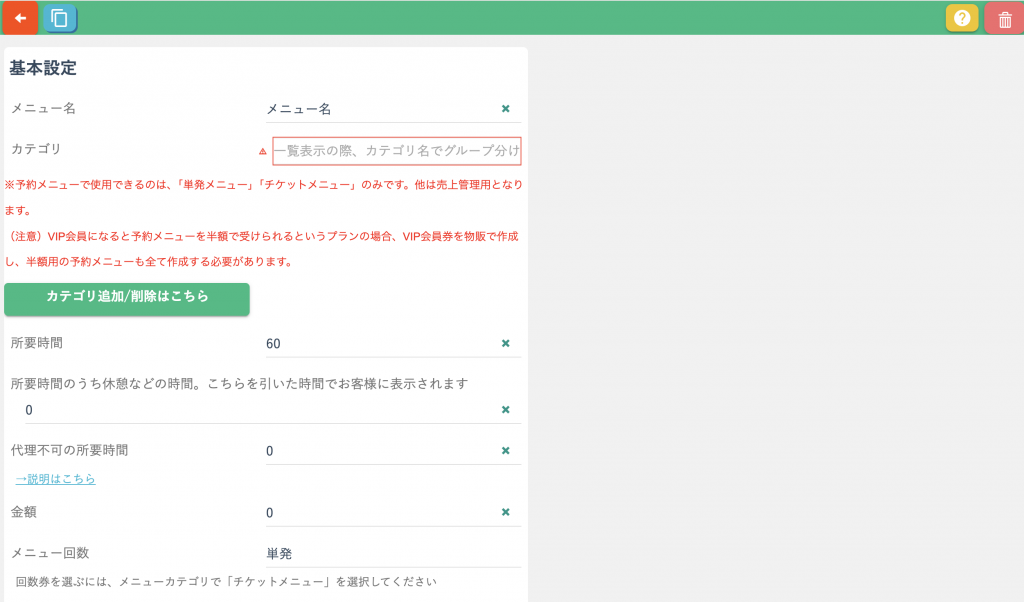Screen dimensions: 1024x602
Task: Focus the 金額 amount input
Action: click(380, 513)
